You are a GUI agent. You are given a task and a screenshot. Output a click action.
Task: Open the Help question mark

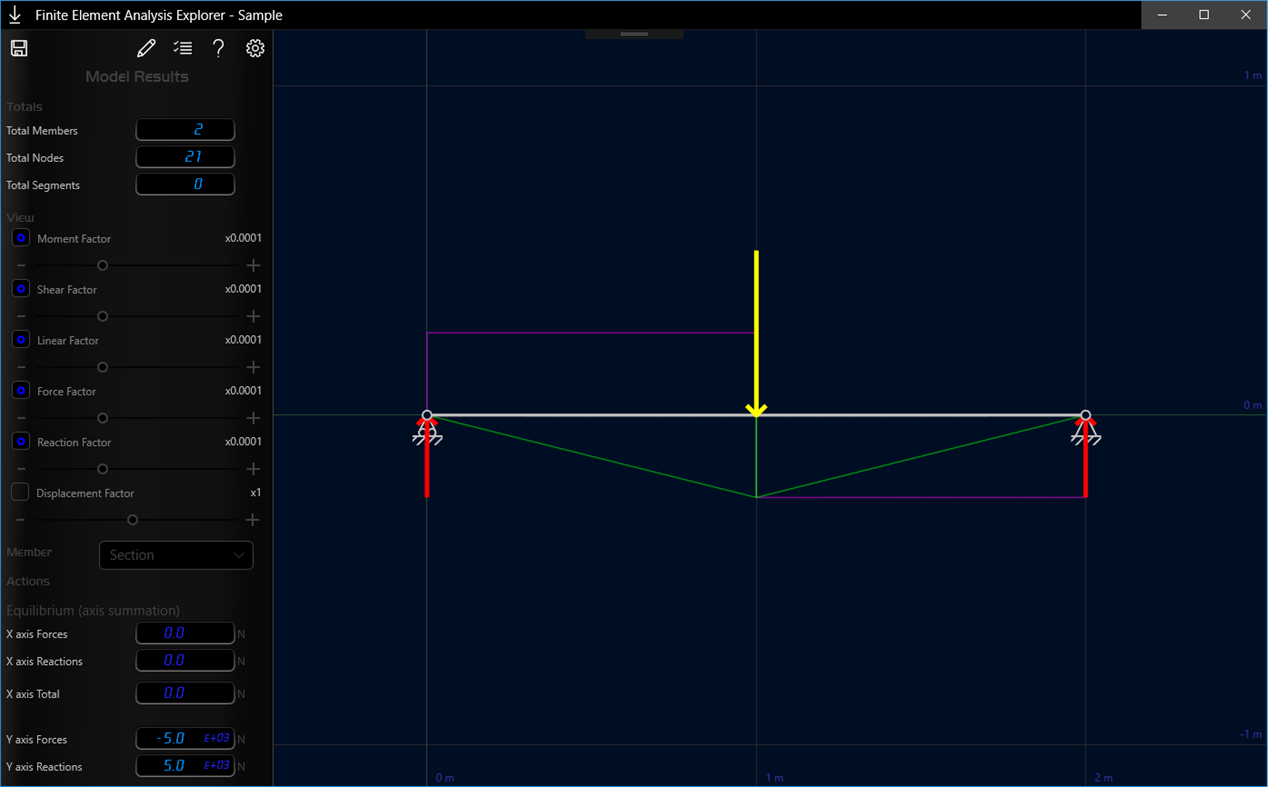(x=218, y=47)
